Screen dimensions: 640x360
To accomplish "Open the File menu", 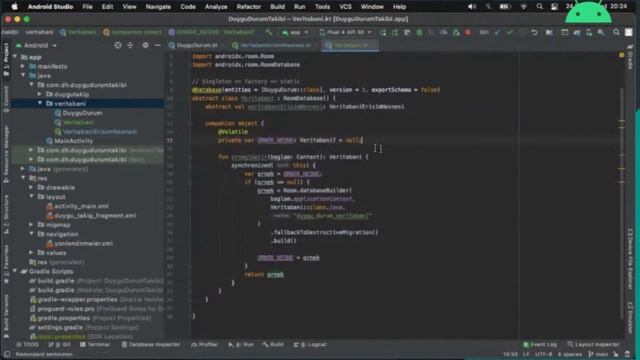I will 87,7.
